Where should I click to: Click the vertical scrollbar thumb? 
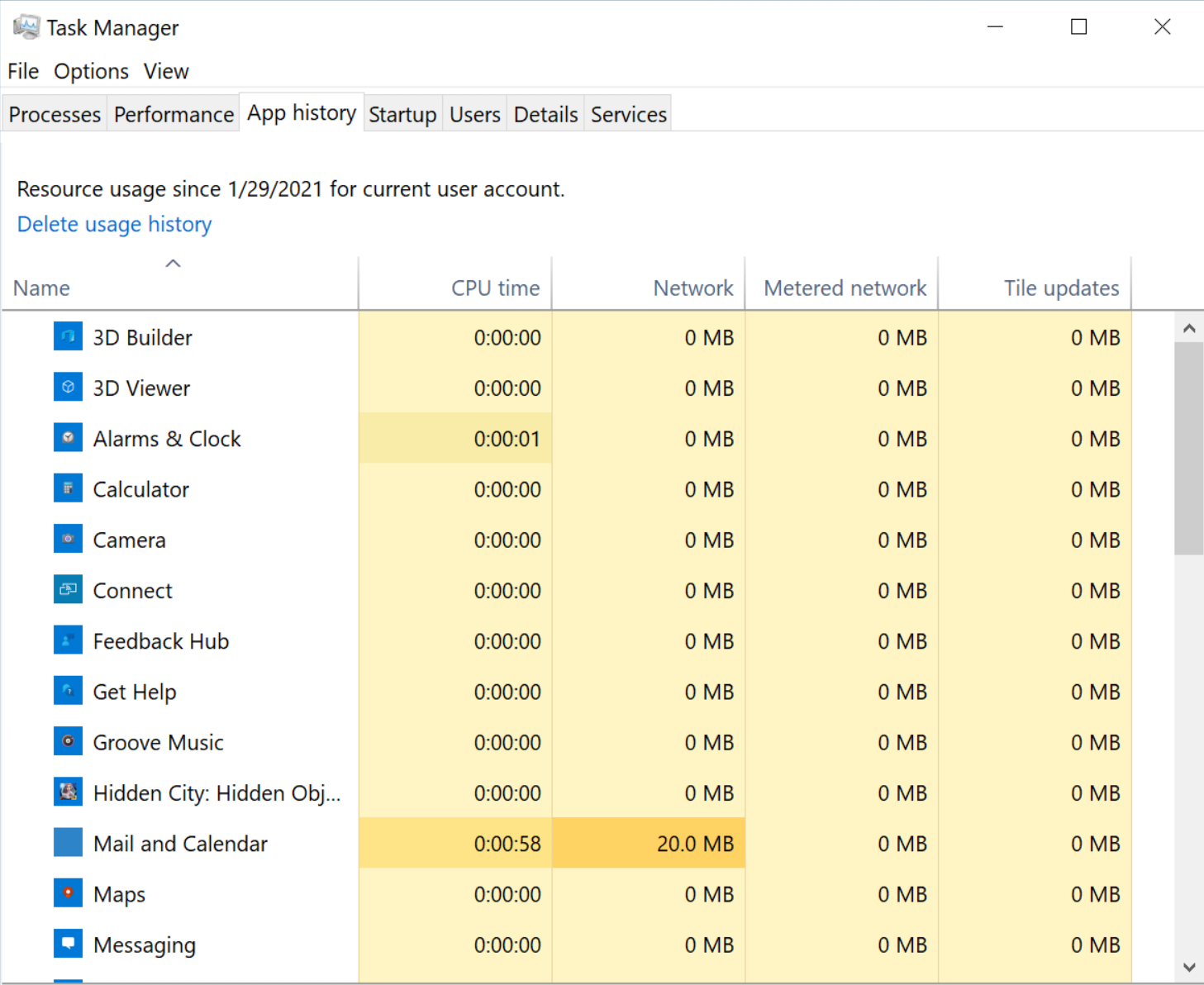pos(1189,449)
